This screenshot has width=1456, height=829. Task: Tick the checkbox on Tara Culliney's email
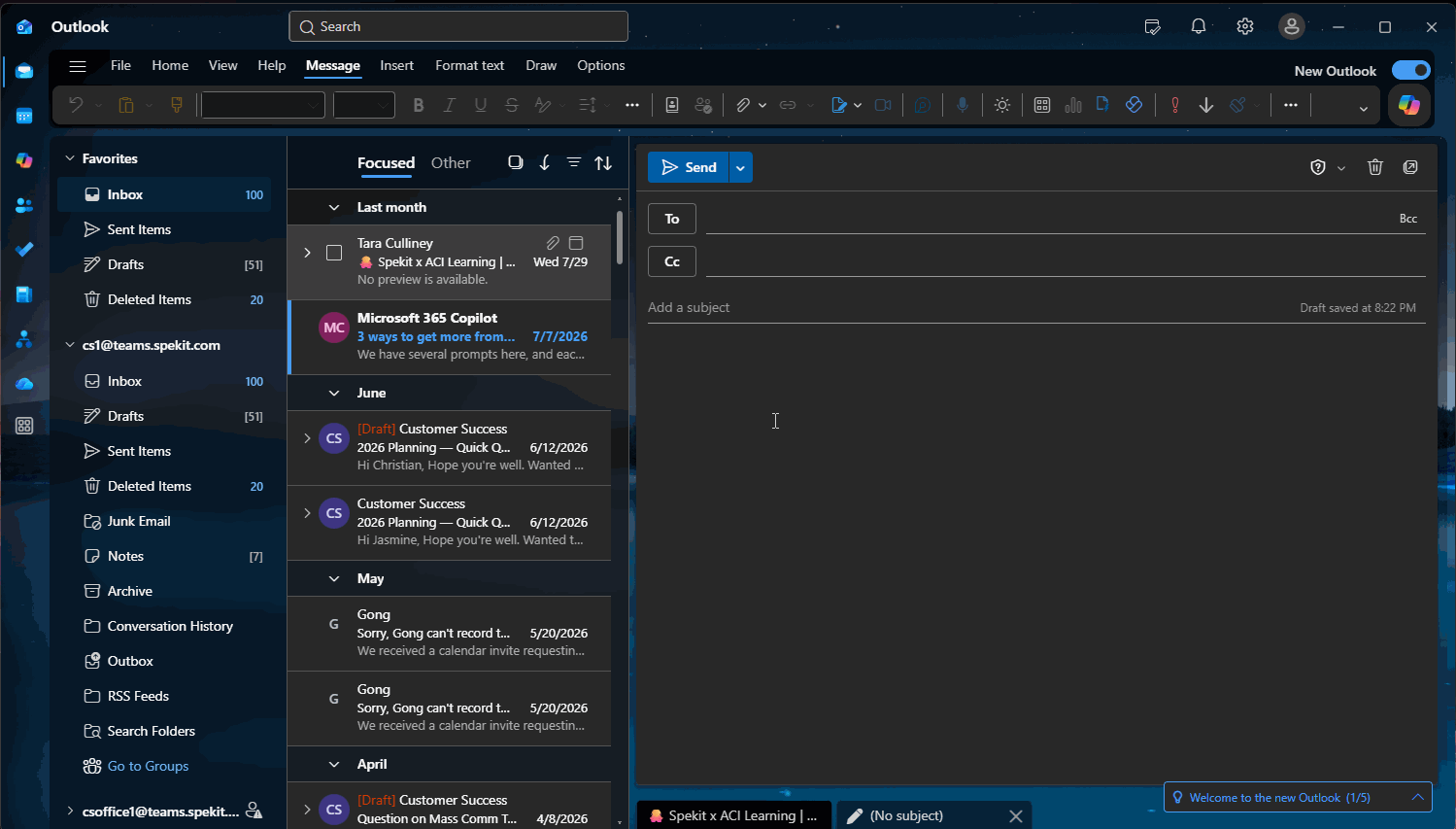click(x=334, y=253)
